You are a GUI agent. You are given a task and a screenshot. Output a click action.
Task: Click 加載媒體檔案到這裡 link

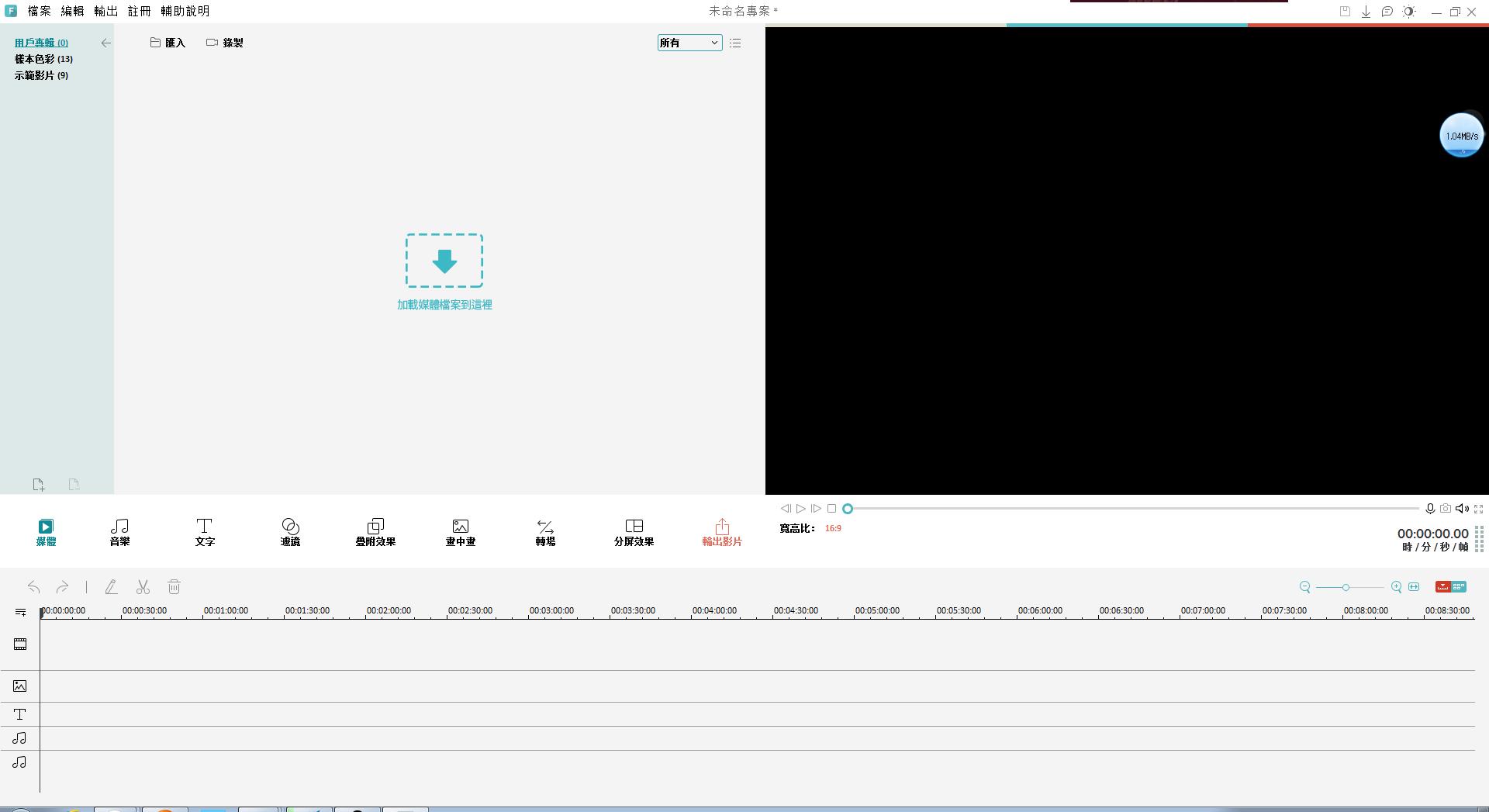444,305
